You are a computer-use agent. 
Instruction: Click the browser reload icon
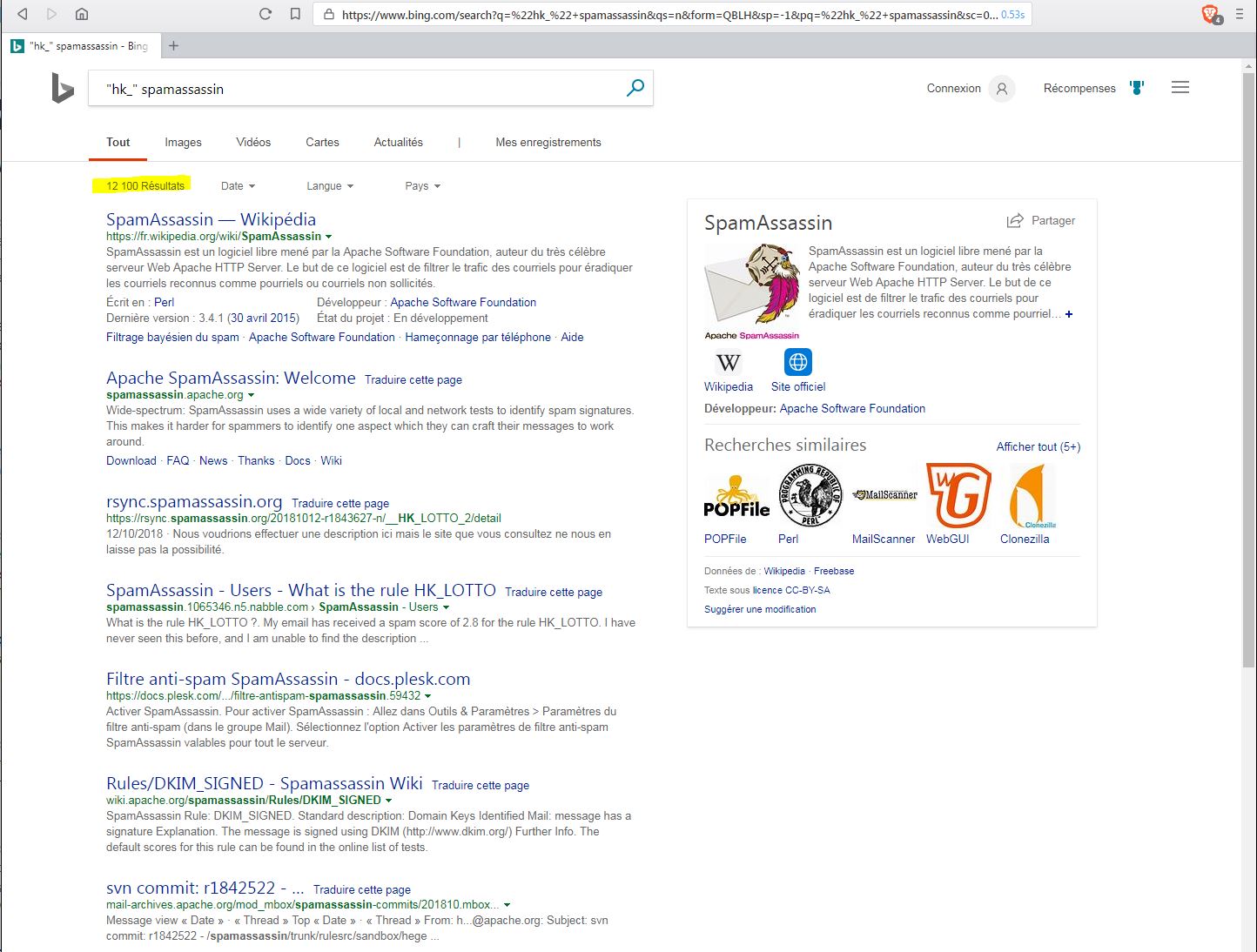(x=266, y=14)
